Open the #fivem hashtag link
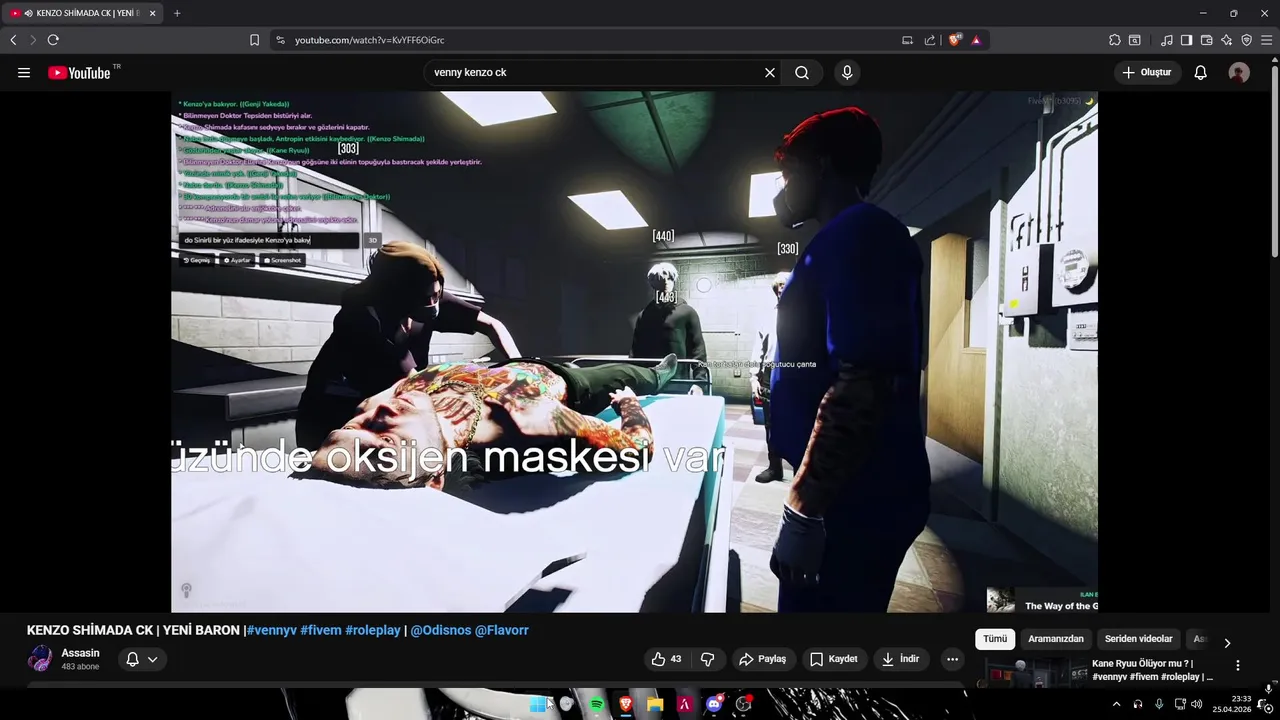Image resolution: width=1280 pixels, height=720 pixels. (321, 631)
